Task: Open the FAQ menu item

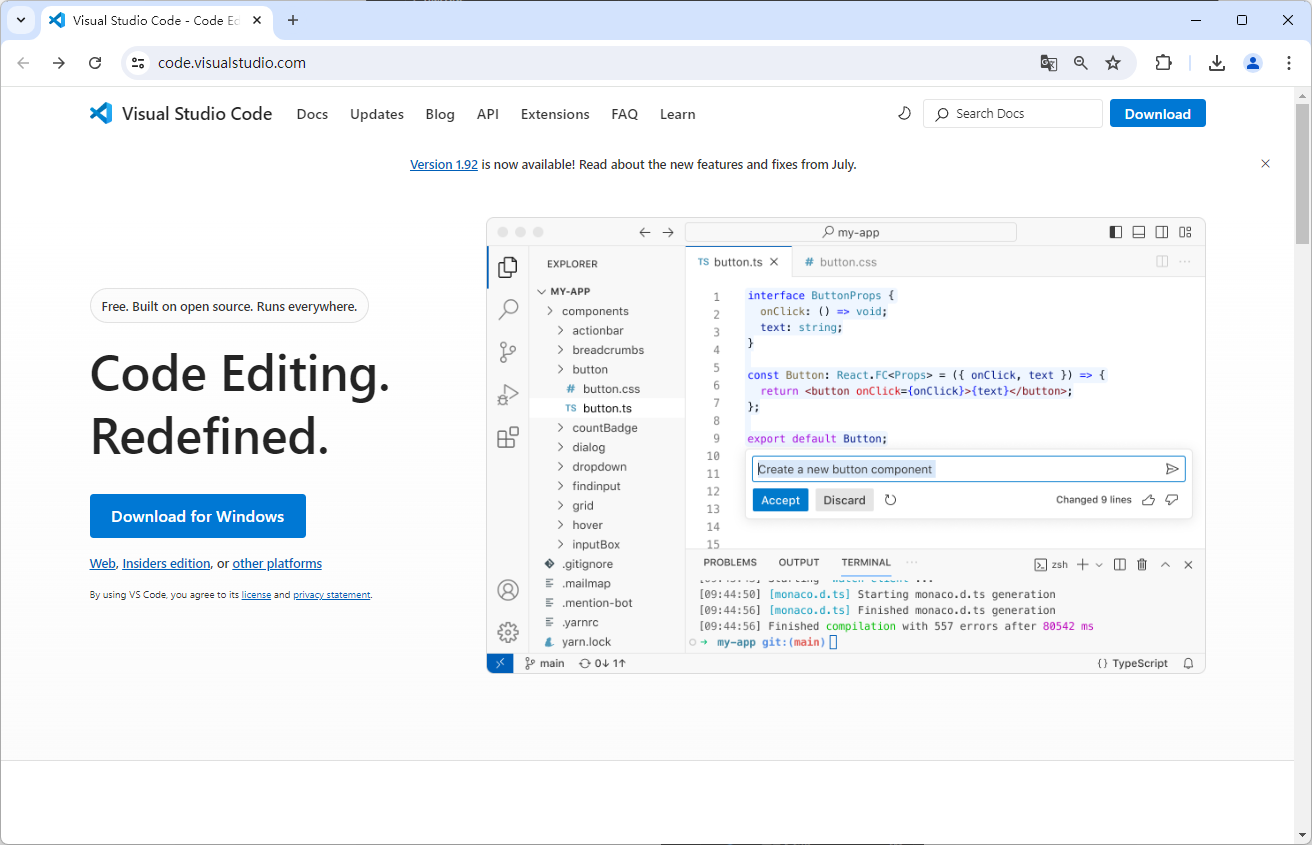Action: click(625, 114)
